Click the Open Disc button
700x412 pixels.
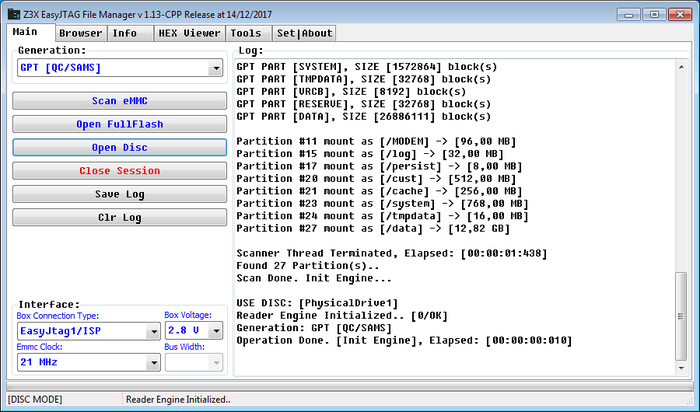[x=119, y=147]
